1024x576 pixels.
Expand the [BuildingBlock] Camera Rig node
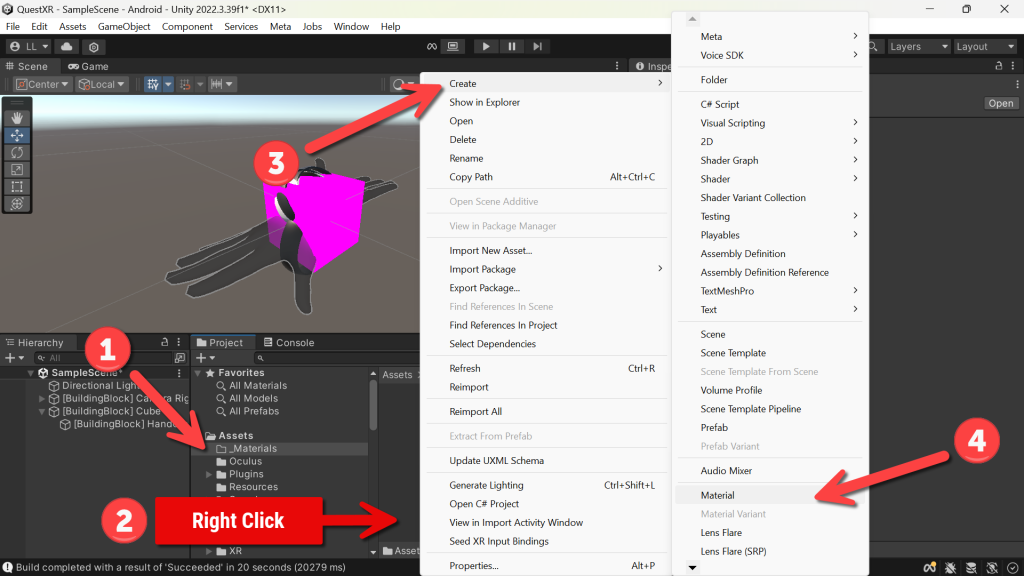coord(42,398)
